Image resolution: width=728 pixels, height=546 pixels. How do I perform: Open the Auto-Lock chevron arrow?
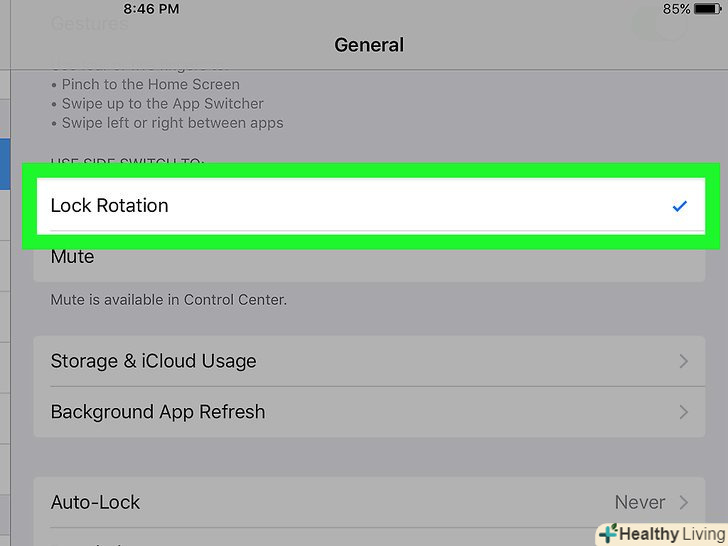(x=684, y=502)
